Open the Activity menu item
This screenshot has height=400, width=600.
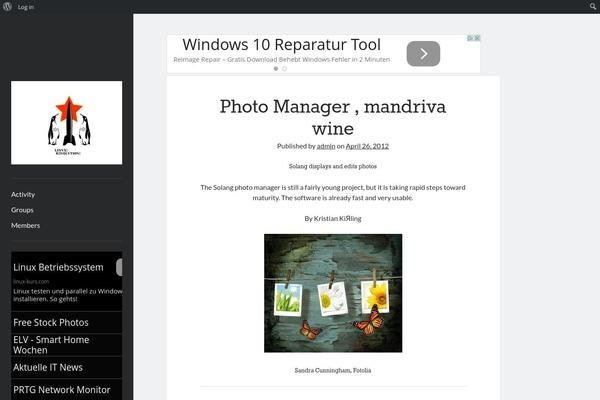(23, 194)
